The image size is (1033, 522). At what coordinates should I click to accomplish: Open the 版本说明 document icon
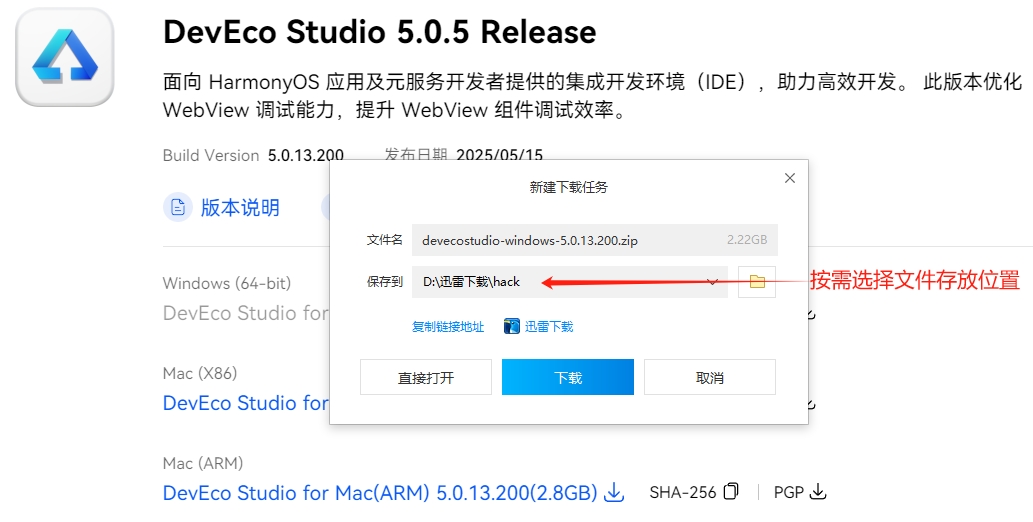[x=178, y=208]
